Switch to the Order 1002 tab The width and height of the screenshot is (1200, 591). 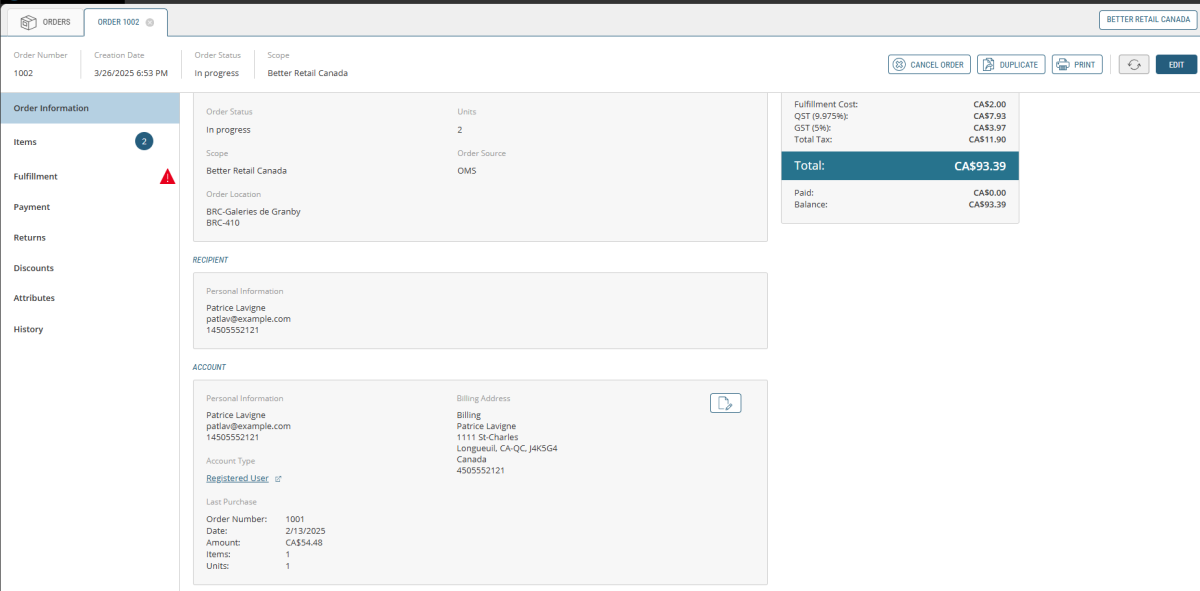click(x=117, y=22)
